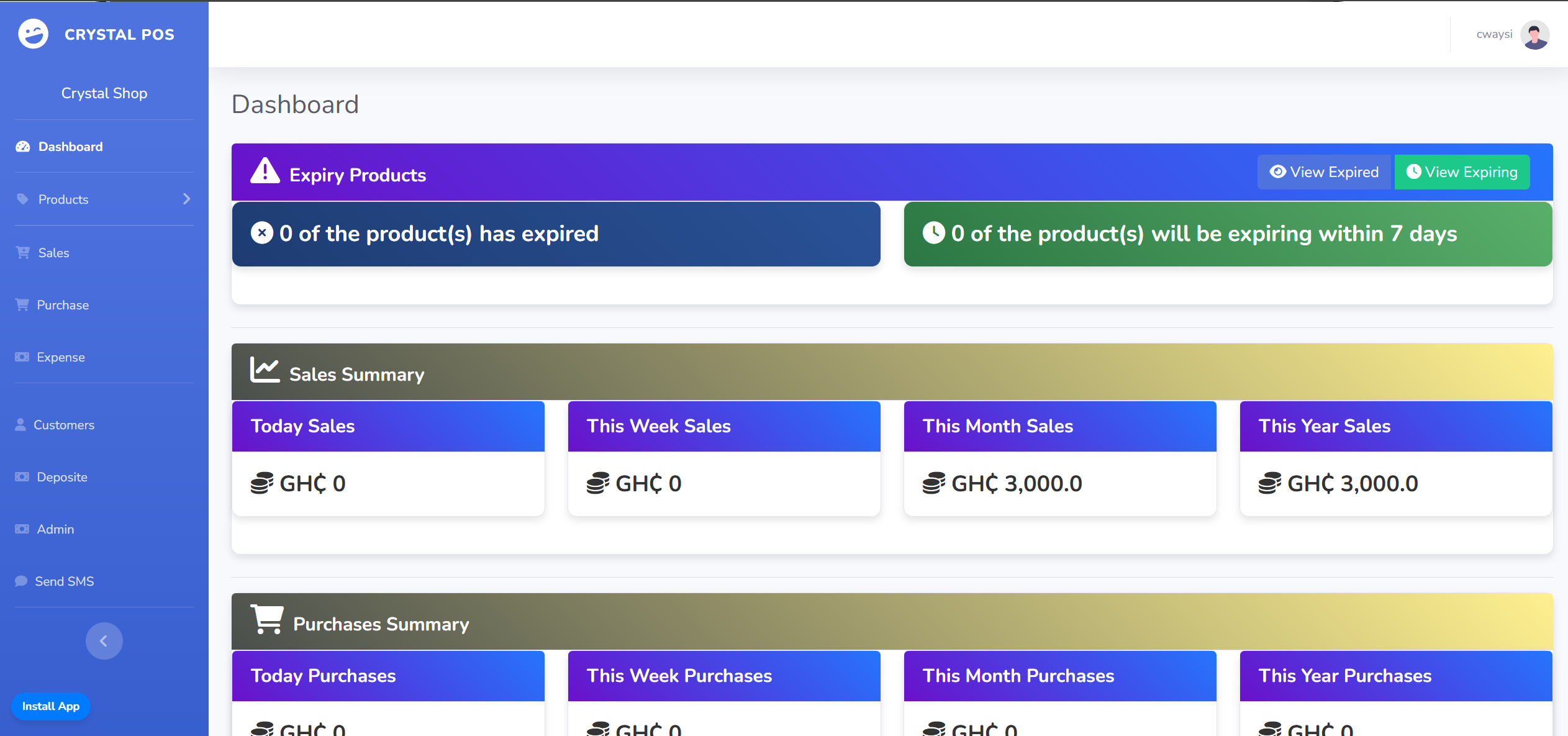Click the user avatar picture
This screenshot has height=736, width=1568.
pyautogui.click(x=1534, y=34)
